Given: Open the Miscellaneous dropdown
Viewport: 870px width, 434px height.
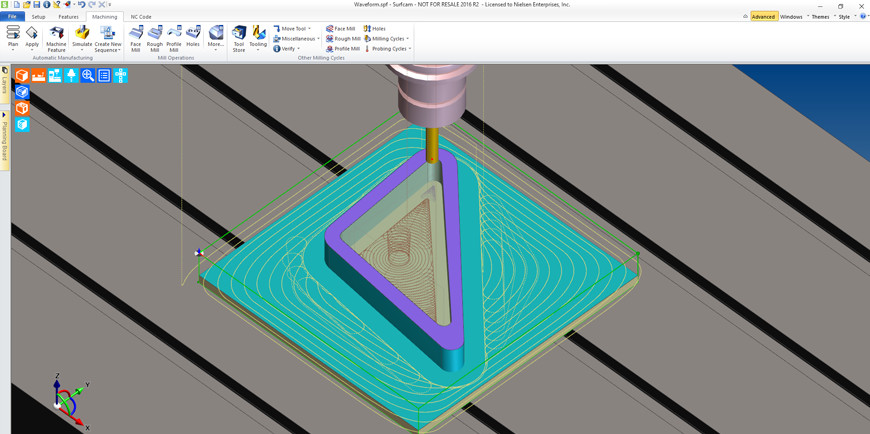Looking at the screenshot, I should pyautogui.click(x=294, y=38).
